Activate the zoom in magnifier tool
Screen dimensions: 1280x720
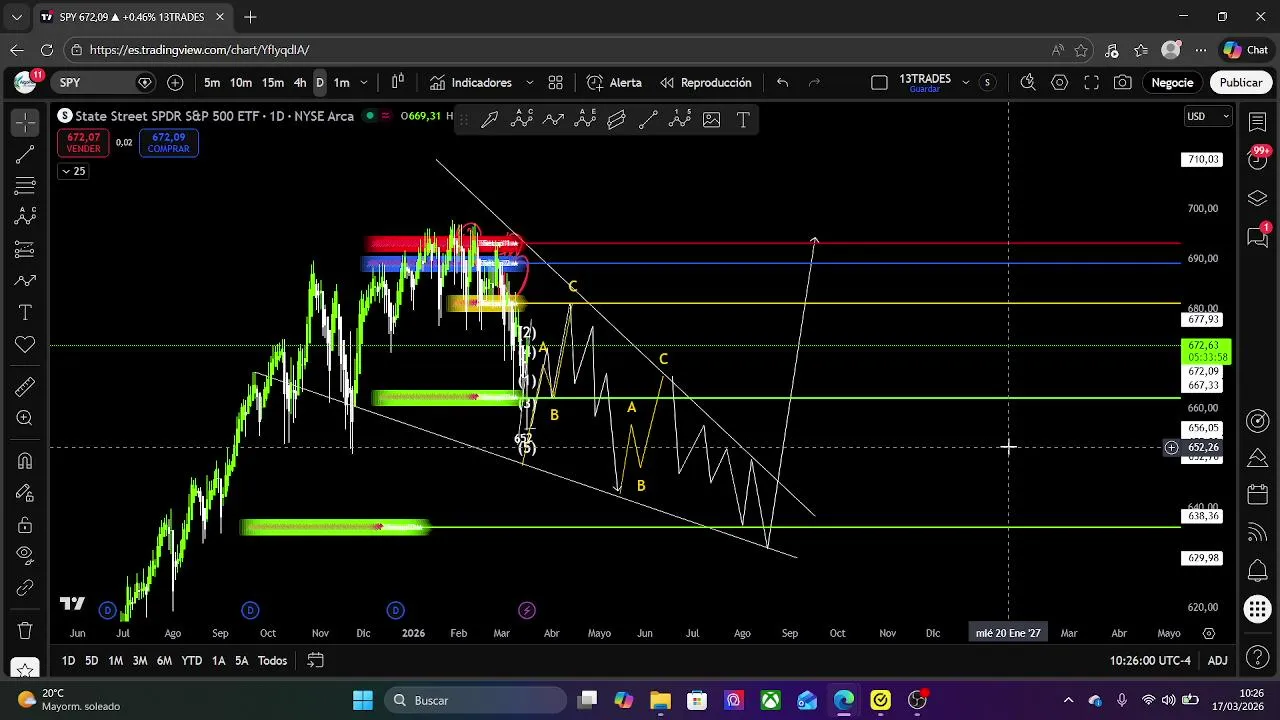tap(25, 419)
